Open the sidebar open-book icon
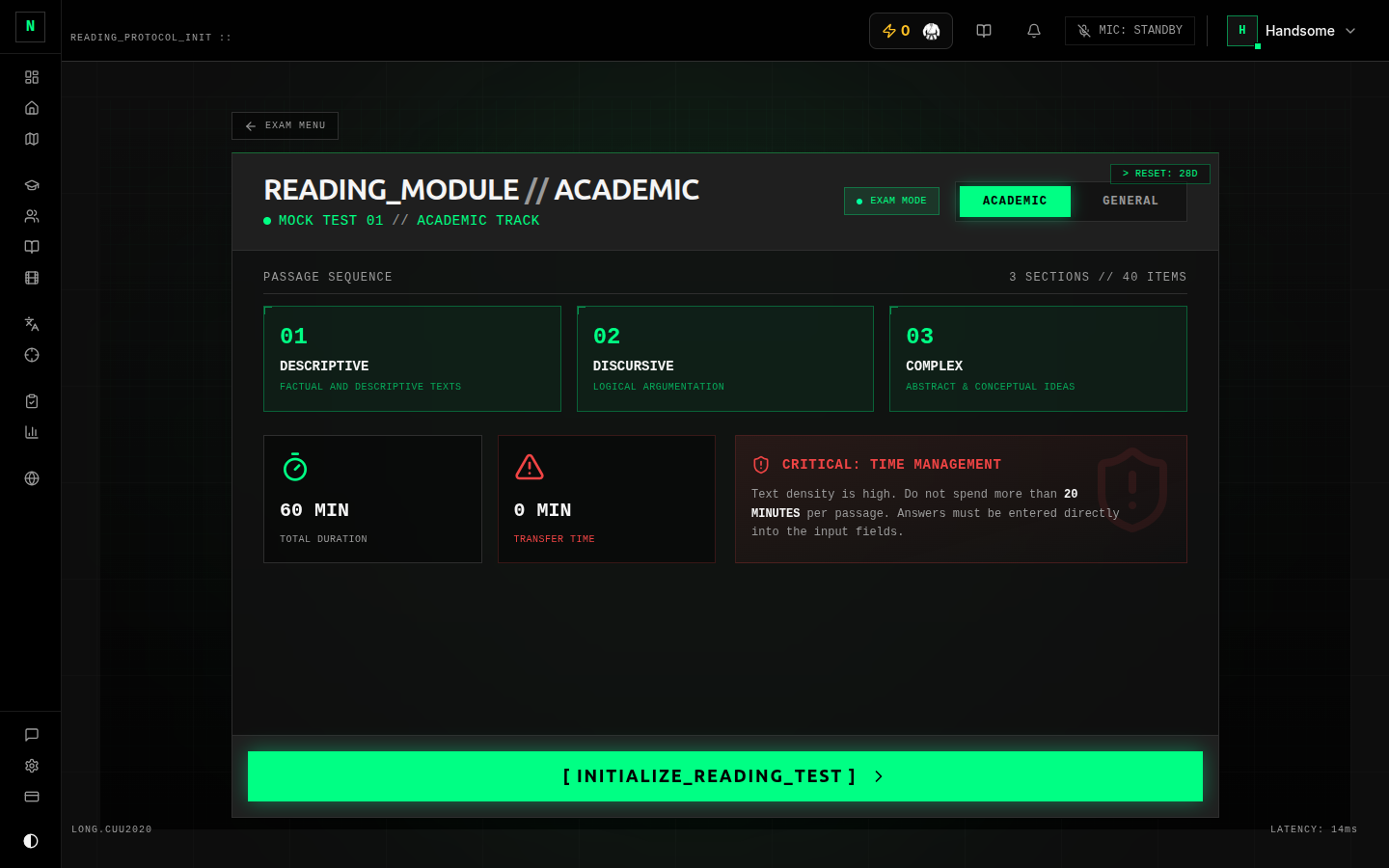This screenshot has width=1389, height=868. click(x=32, y=247)
